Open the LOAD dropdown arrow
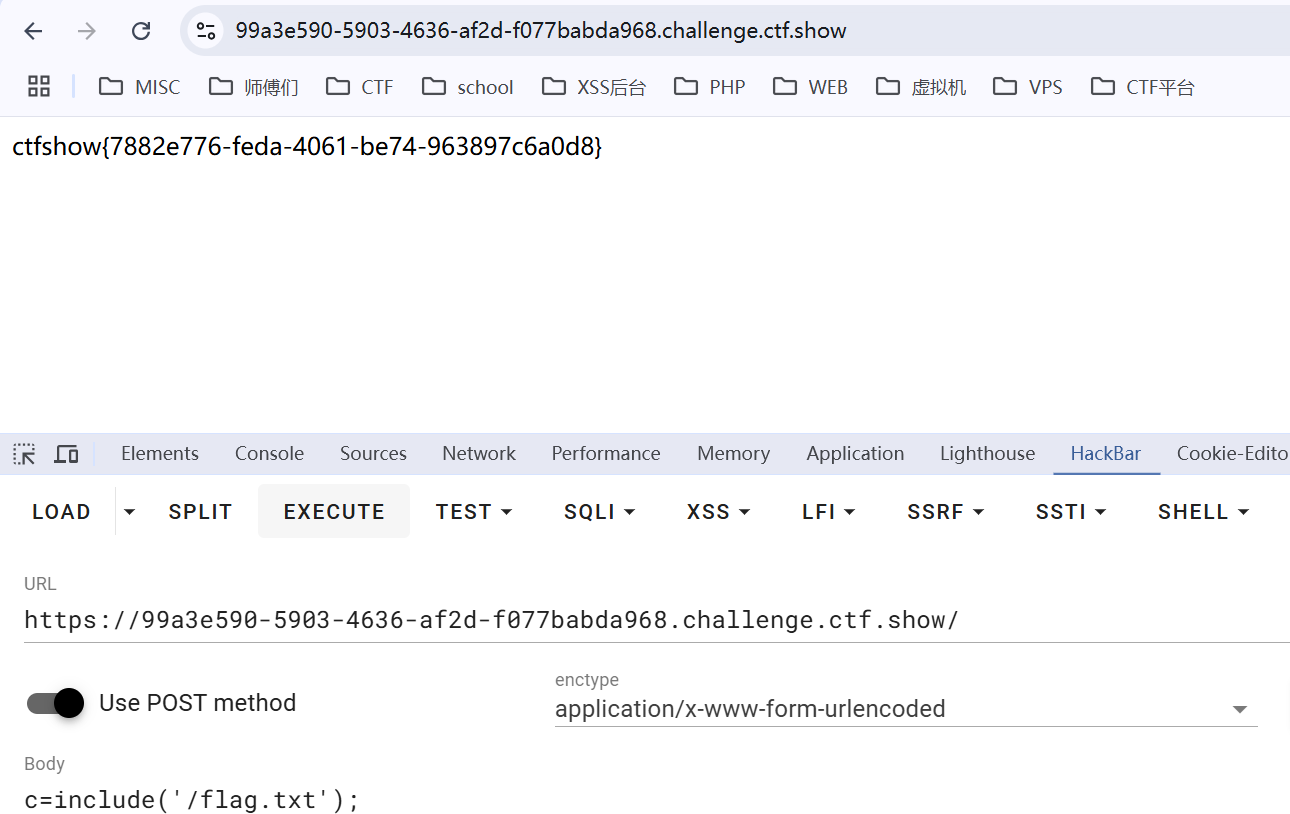The width and height of the screenshot is (1290, 814). click(x=129, y=511)
